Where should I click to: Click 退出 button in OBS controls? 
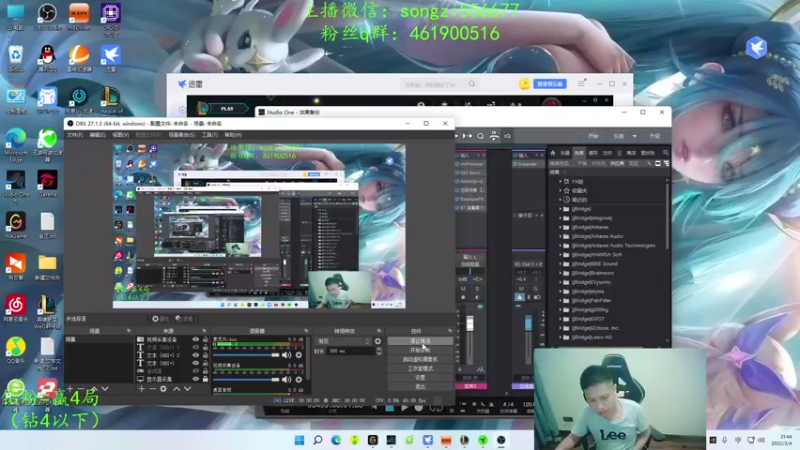420,387
